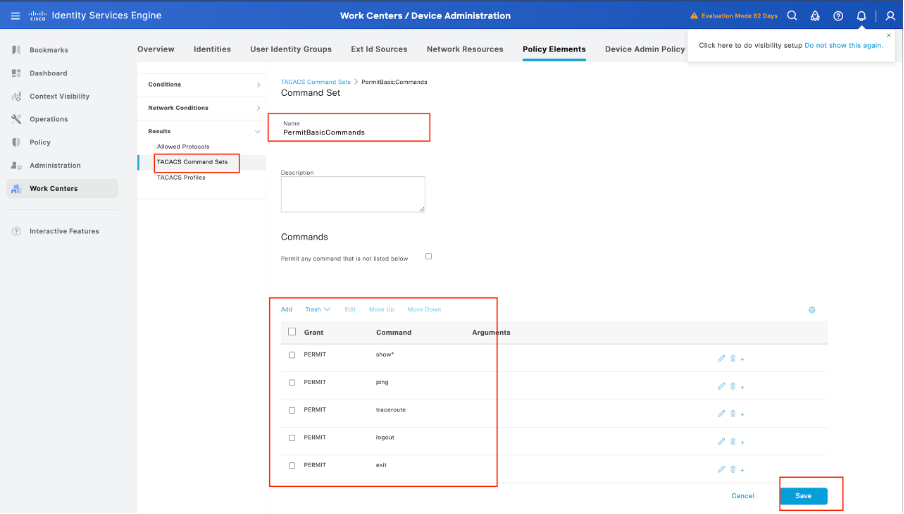Click the Save button
The height and width of the screenshot is (514, 904).
pos(804,496)
